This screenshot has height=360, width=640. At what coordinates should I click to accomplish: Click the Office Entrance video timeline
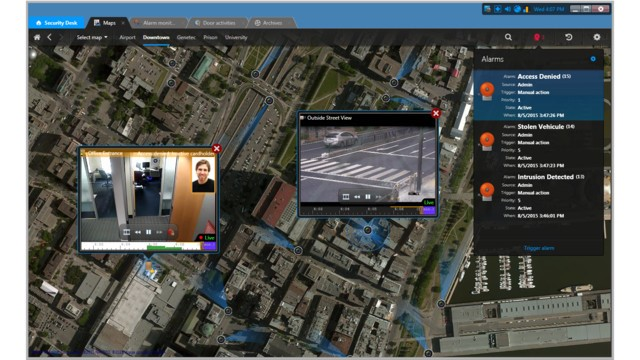click(x=148, y=246)
